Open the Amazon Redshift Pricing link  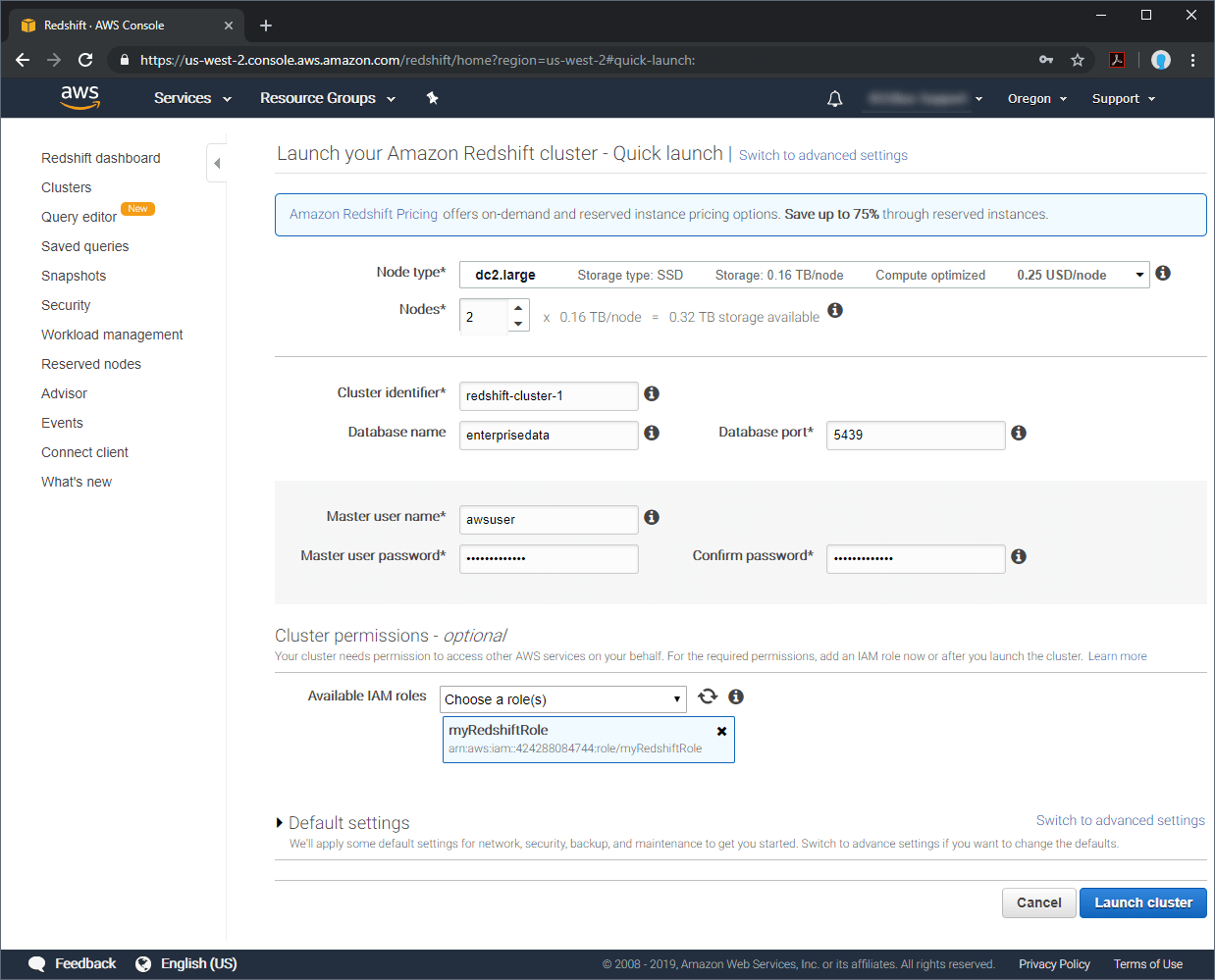363,214
